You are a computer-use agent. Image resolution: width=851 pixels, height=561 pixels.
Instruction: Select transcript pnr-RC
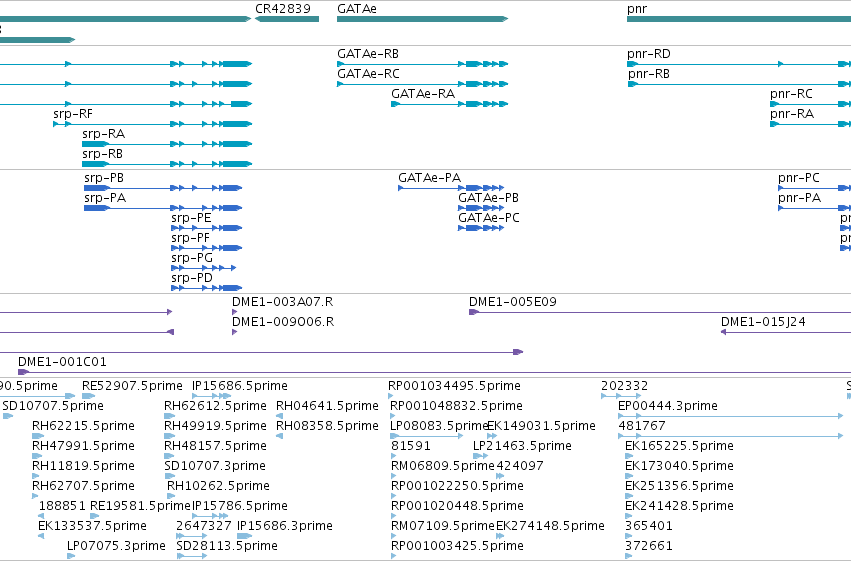tap(810, 104)
